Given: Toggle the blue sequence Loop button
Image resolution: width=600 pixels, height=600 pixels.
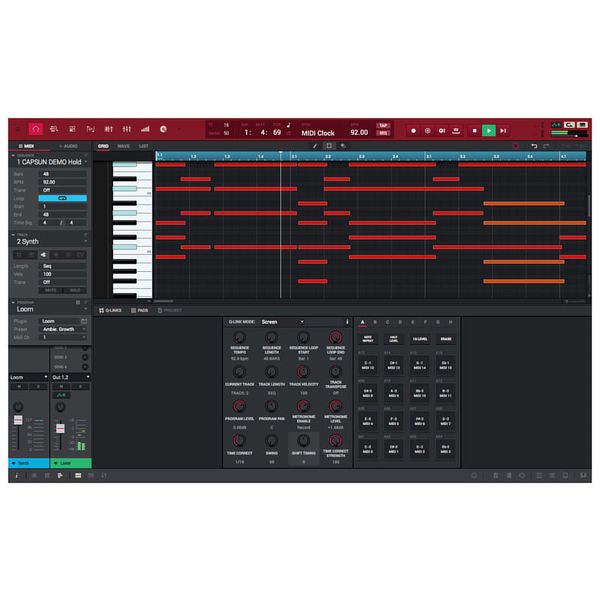Looking at the screenshot, I should [x=62, y=198].
